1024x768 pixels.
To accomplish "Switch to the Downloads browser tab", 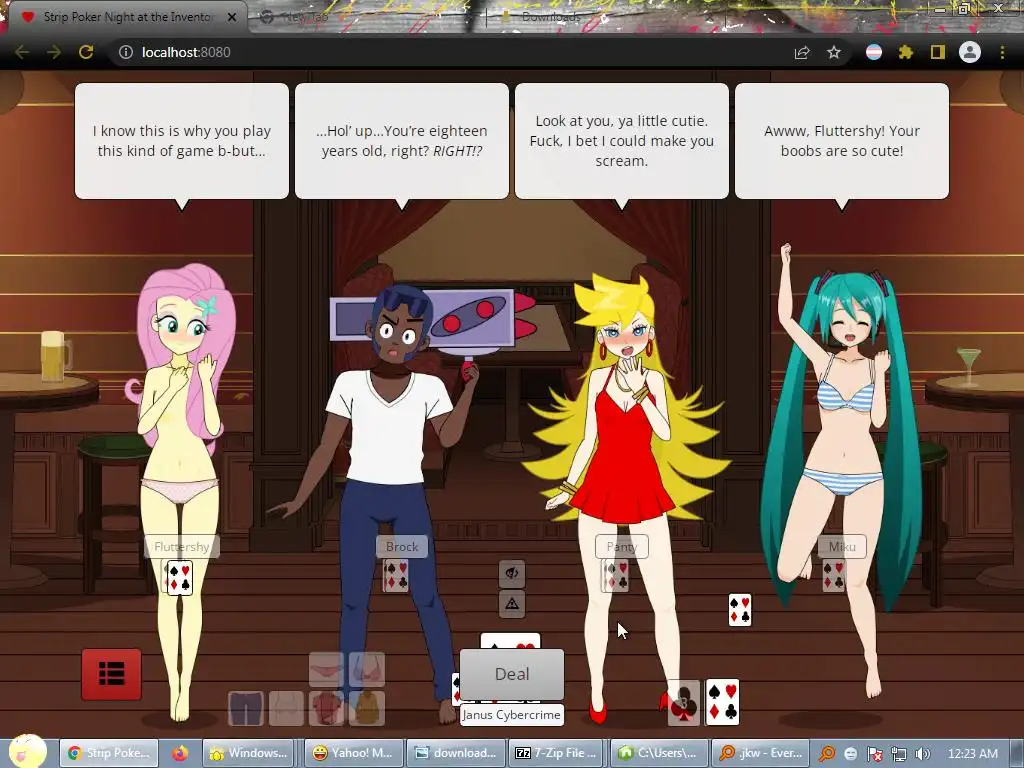I will (550, 17).
